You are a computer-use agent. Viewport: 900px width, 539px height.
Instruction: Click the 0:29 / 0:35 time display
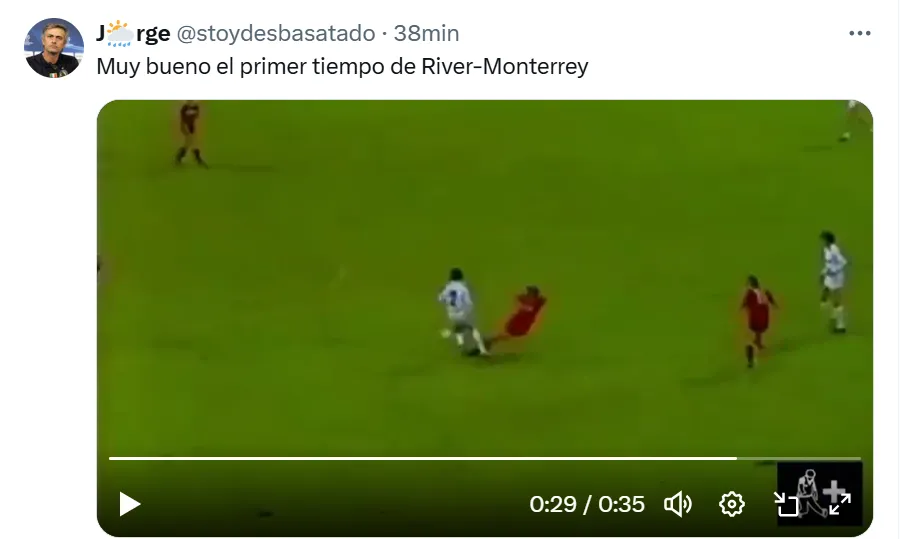point(587,504)
